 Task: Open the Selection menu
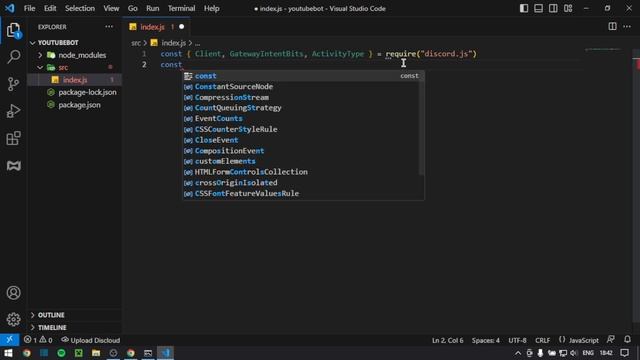pyautogui.click(x=80, y=8)
